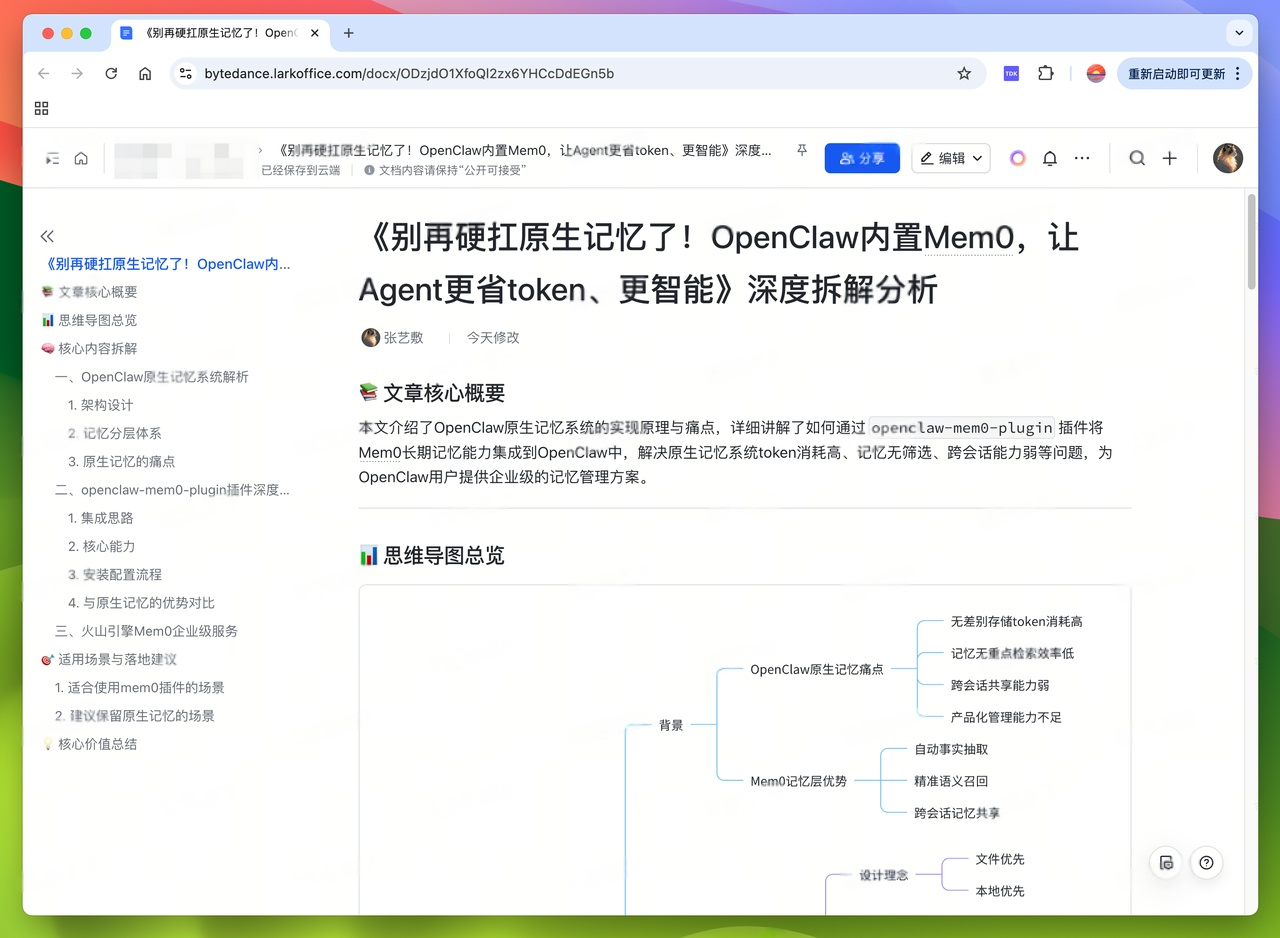The height and width of the screenshot is (938, 1280).
Task: Search the document with the magnifier icon
Action: 1138,158
